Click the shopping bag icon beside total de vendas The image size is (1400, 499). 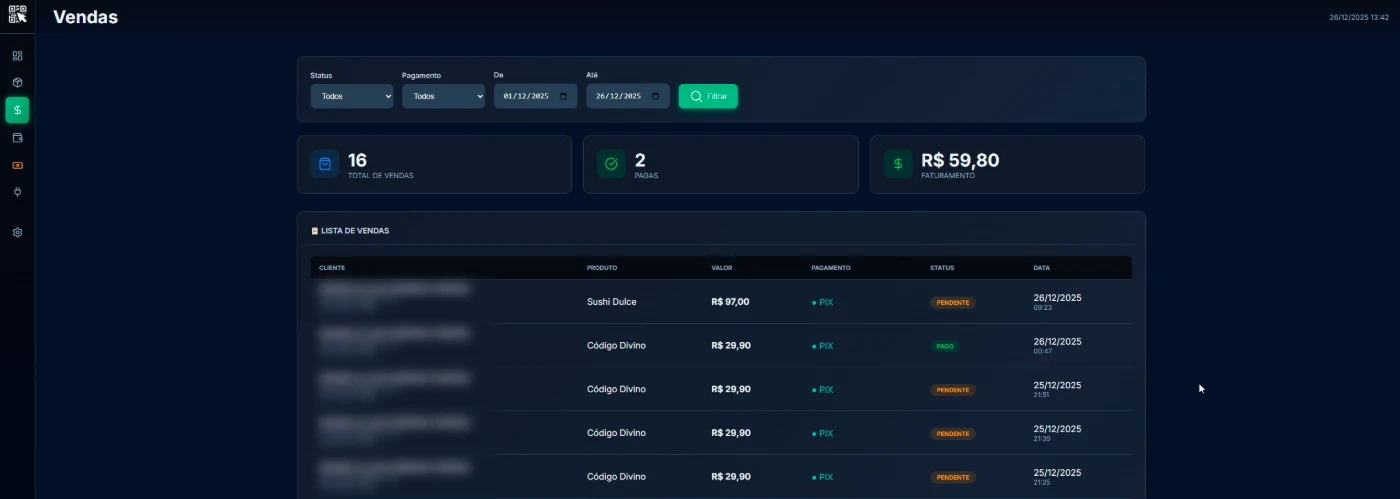(325, 164)
